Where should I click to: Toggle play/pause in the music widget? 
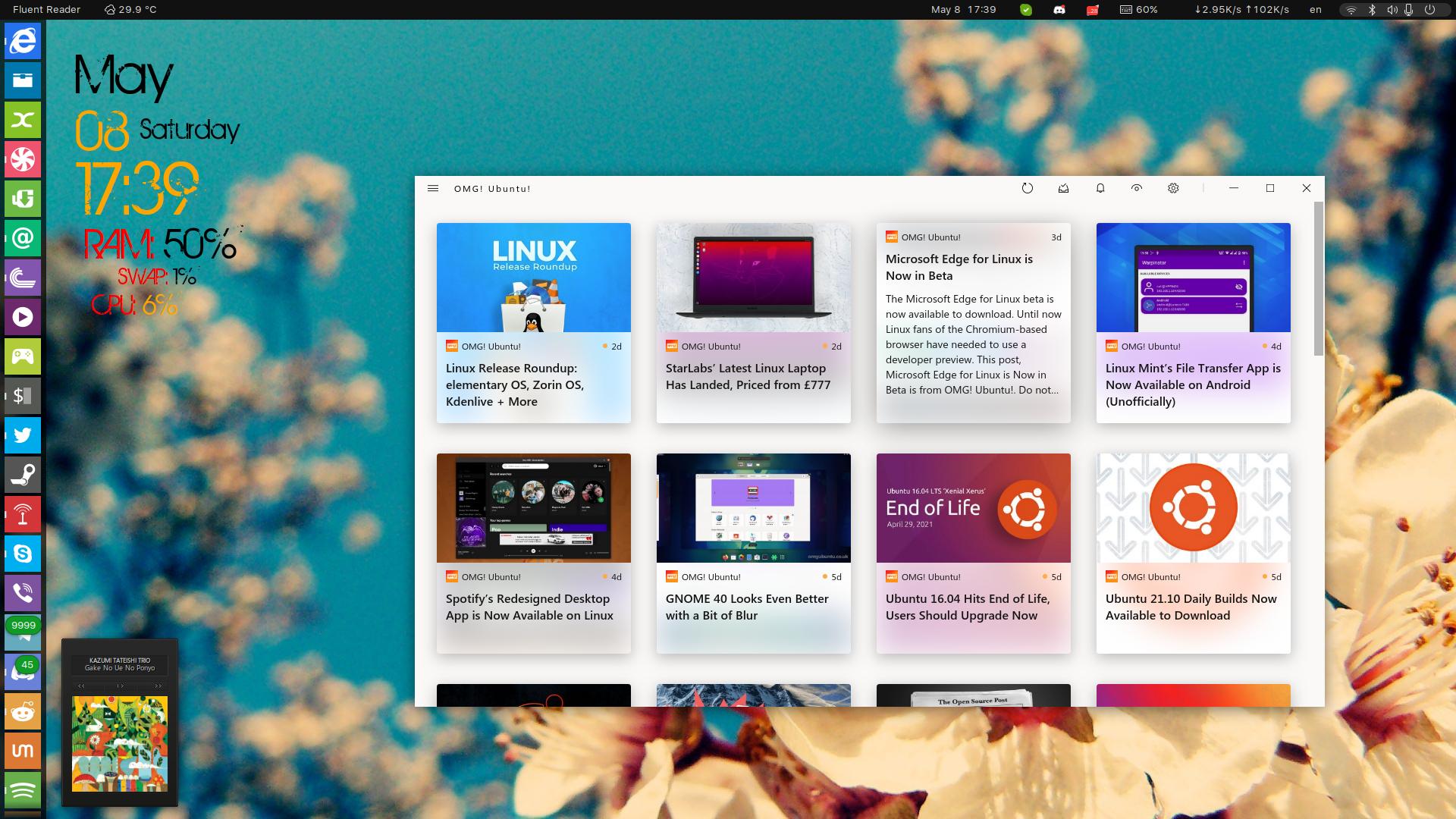coord(120,686)
